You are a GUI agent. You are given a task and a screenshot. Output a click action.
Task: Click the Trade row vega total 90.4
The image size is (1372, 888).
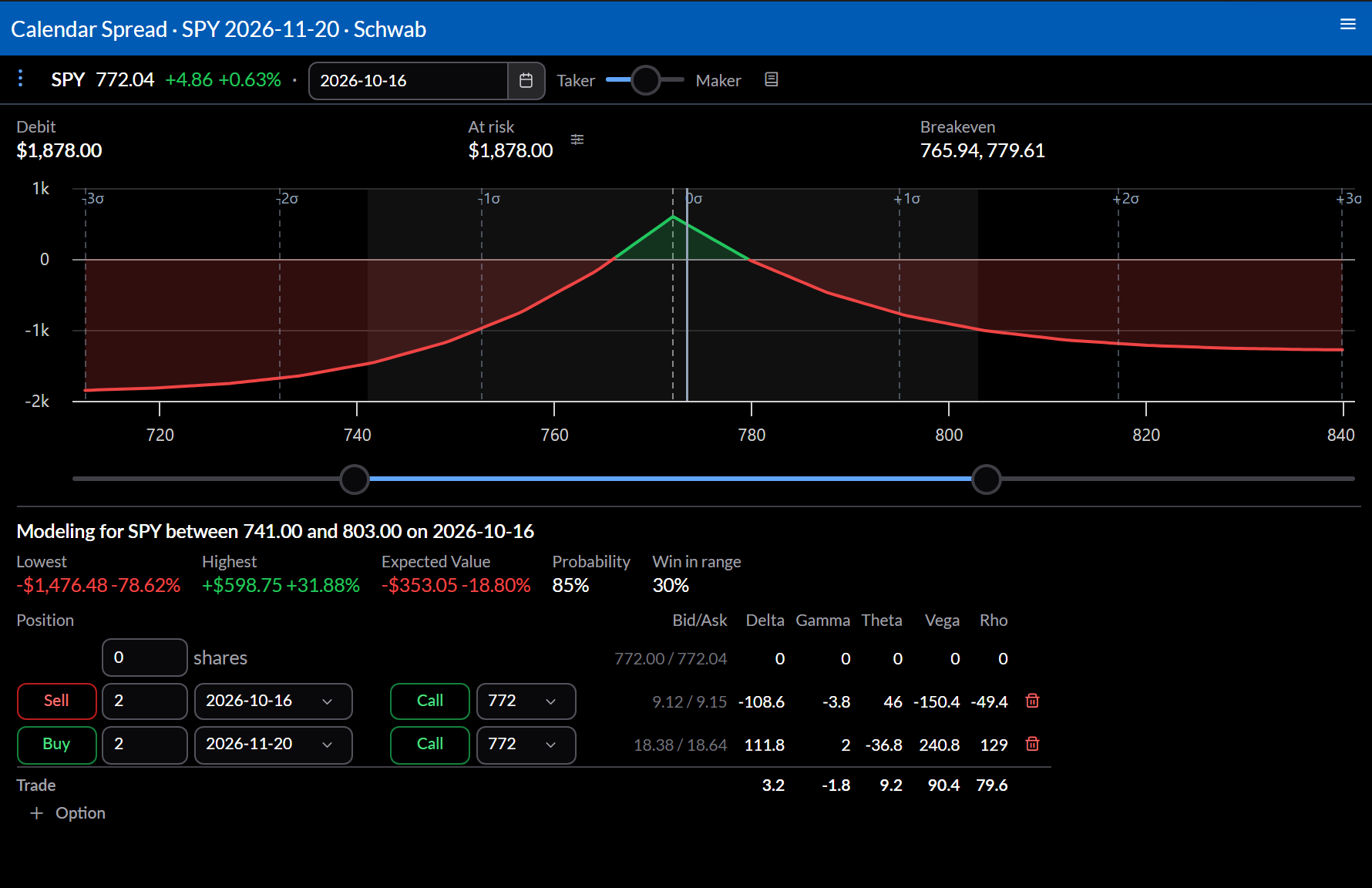click(x=943, y=785)
